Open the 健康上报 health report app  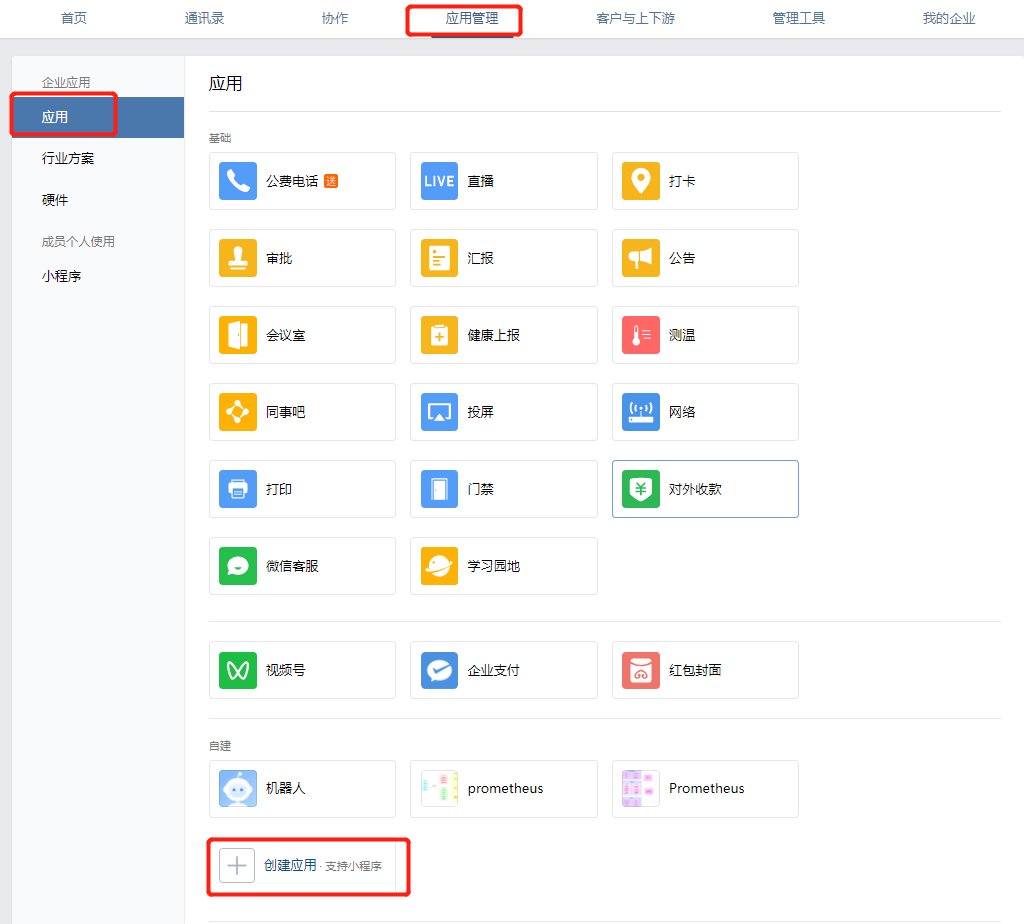503,335
